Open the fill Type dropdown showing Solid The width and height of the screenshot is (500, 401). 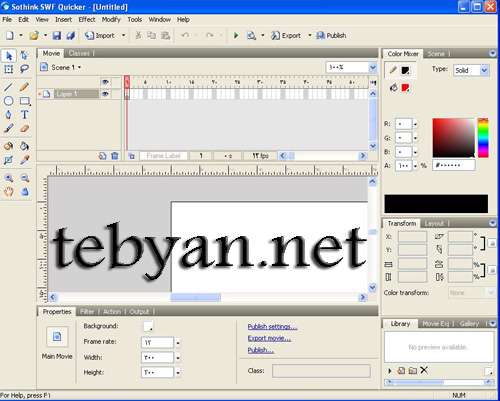tap(471, 70)
